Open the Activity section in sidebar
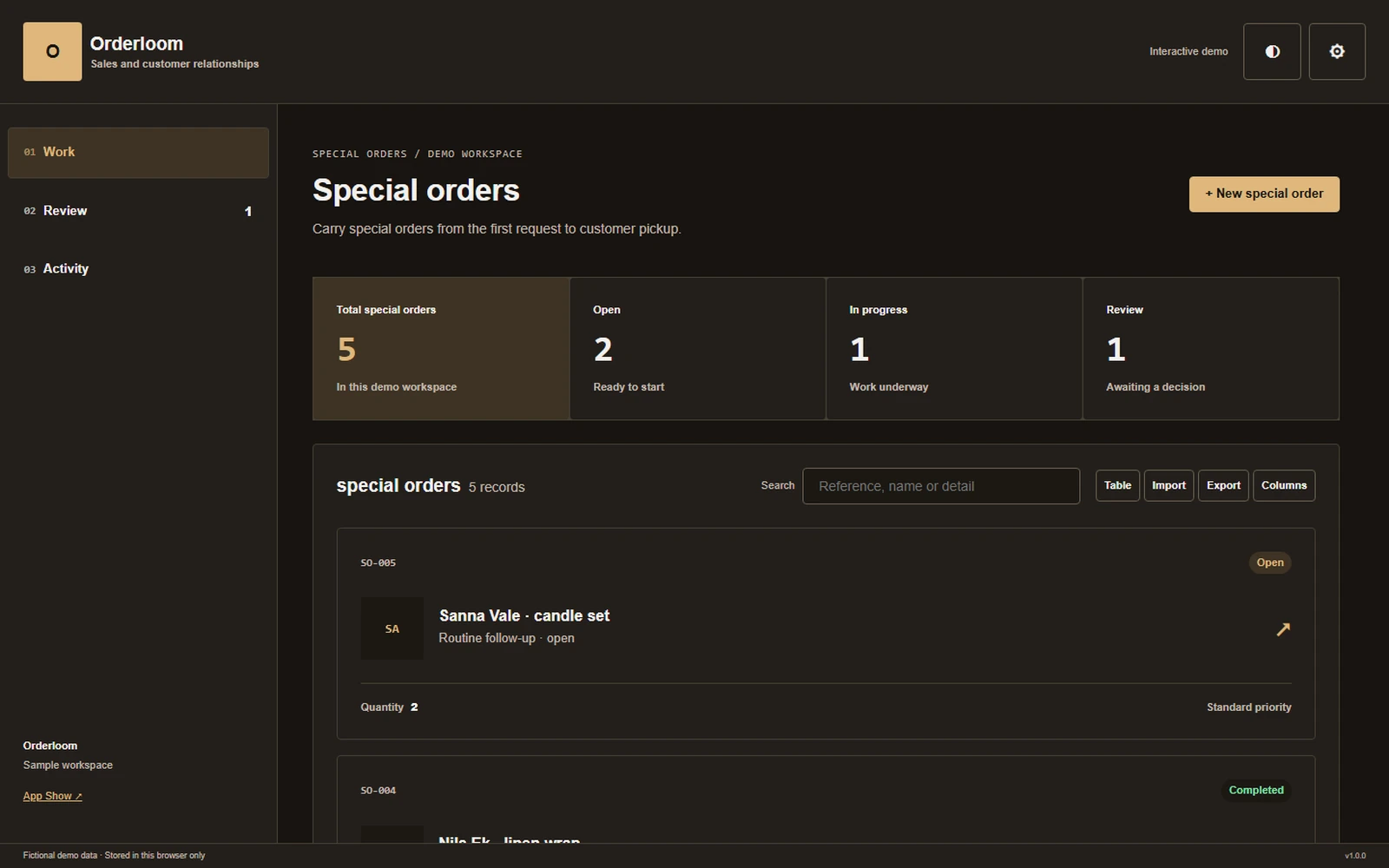The image size is (1389, 868). pyautogui.click(x=138, y=269)
